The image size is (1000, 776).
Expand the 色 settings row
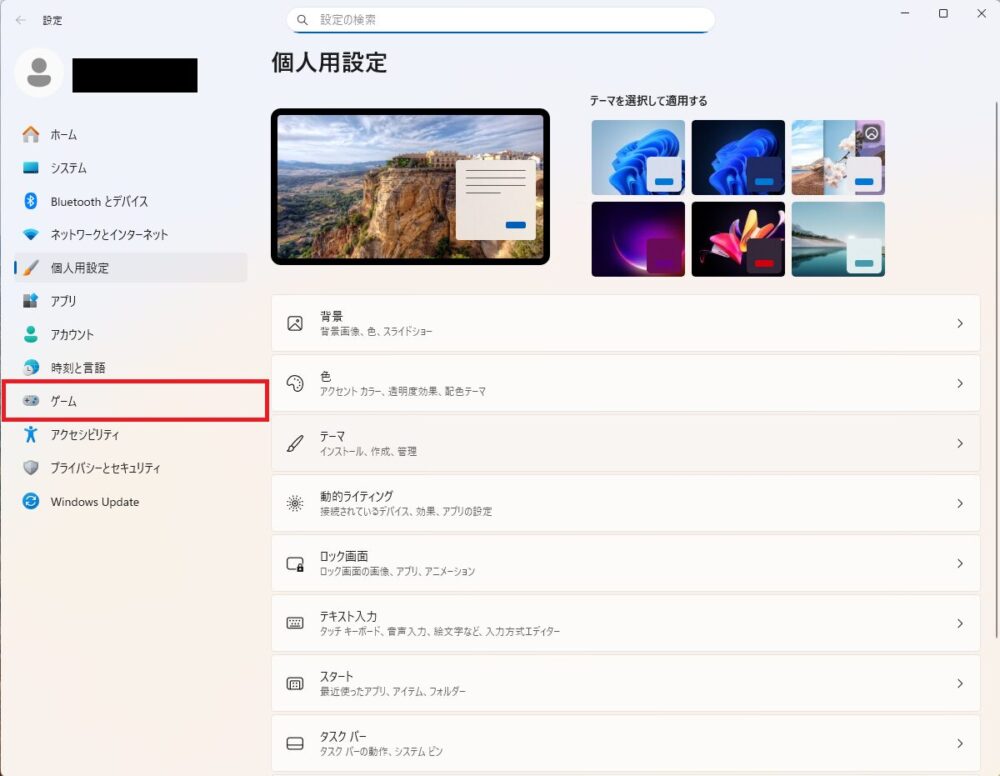[x=625, y=382]
